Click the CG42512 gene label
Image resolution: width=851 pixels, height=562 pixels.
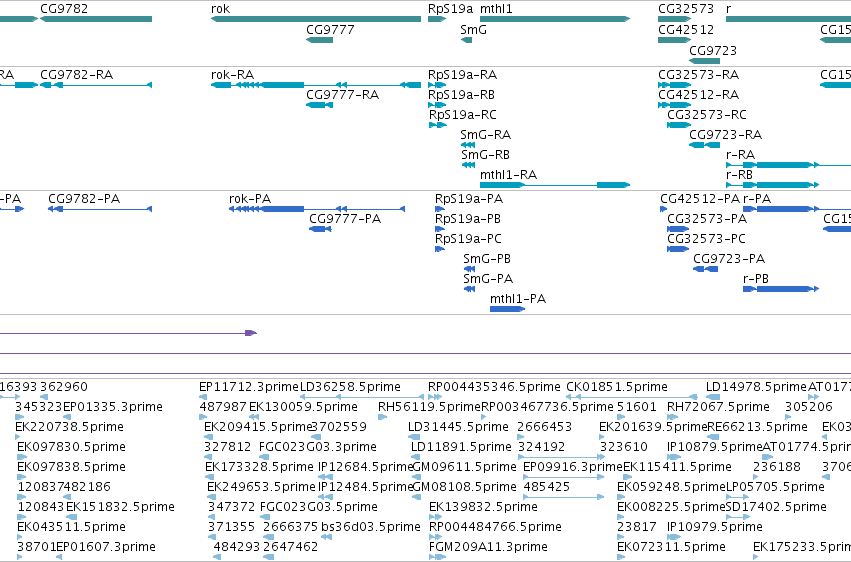click(686, 30)
